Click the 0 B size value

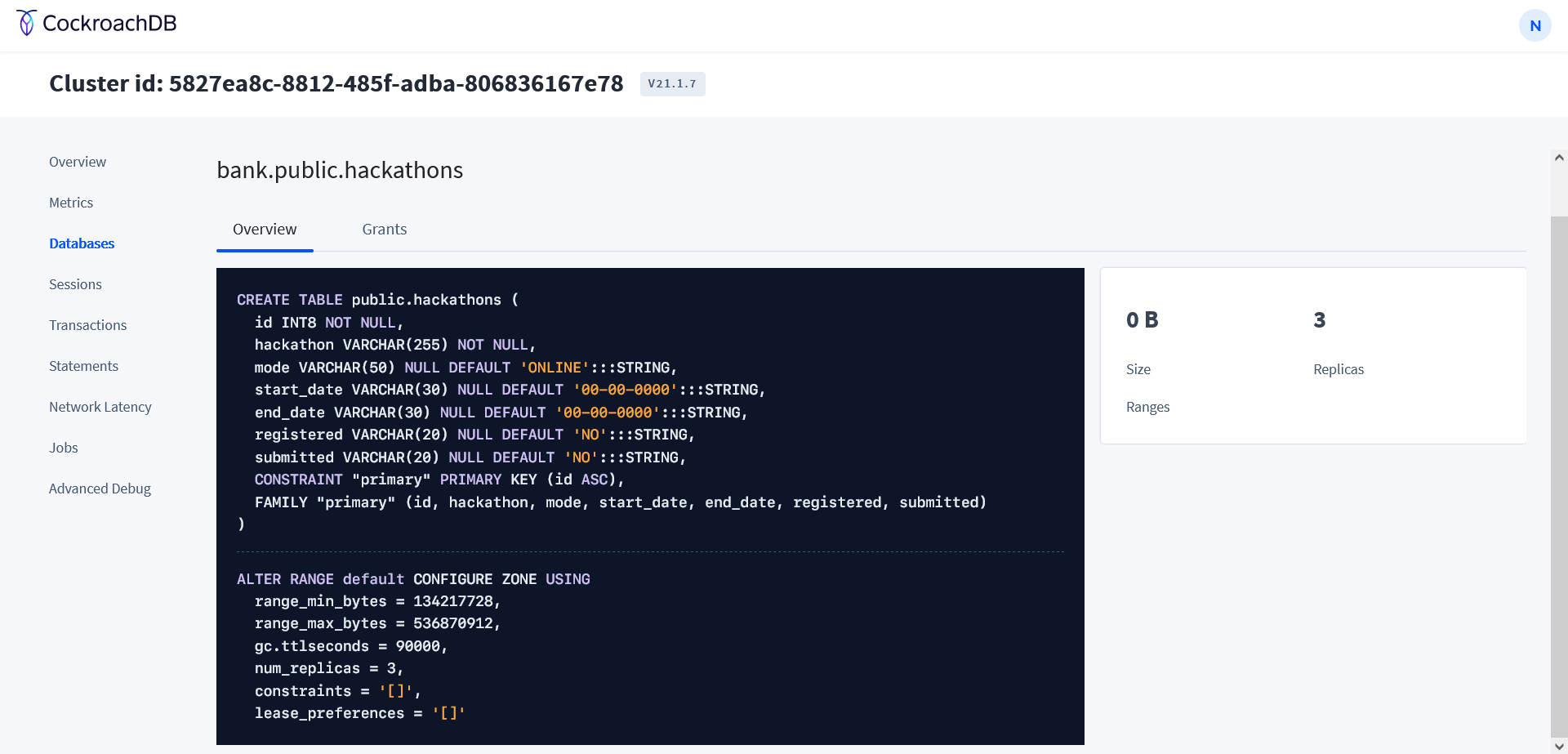click(1143, 320)
